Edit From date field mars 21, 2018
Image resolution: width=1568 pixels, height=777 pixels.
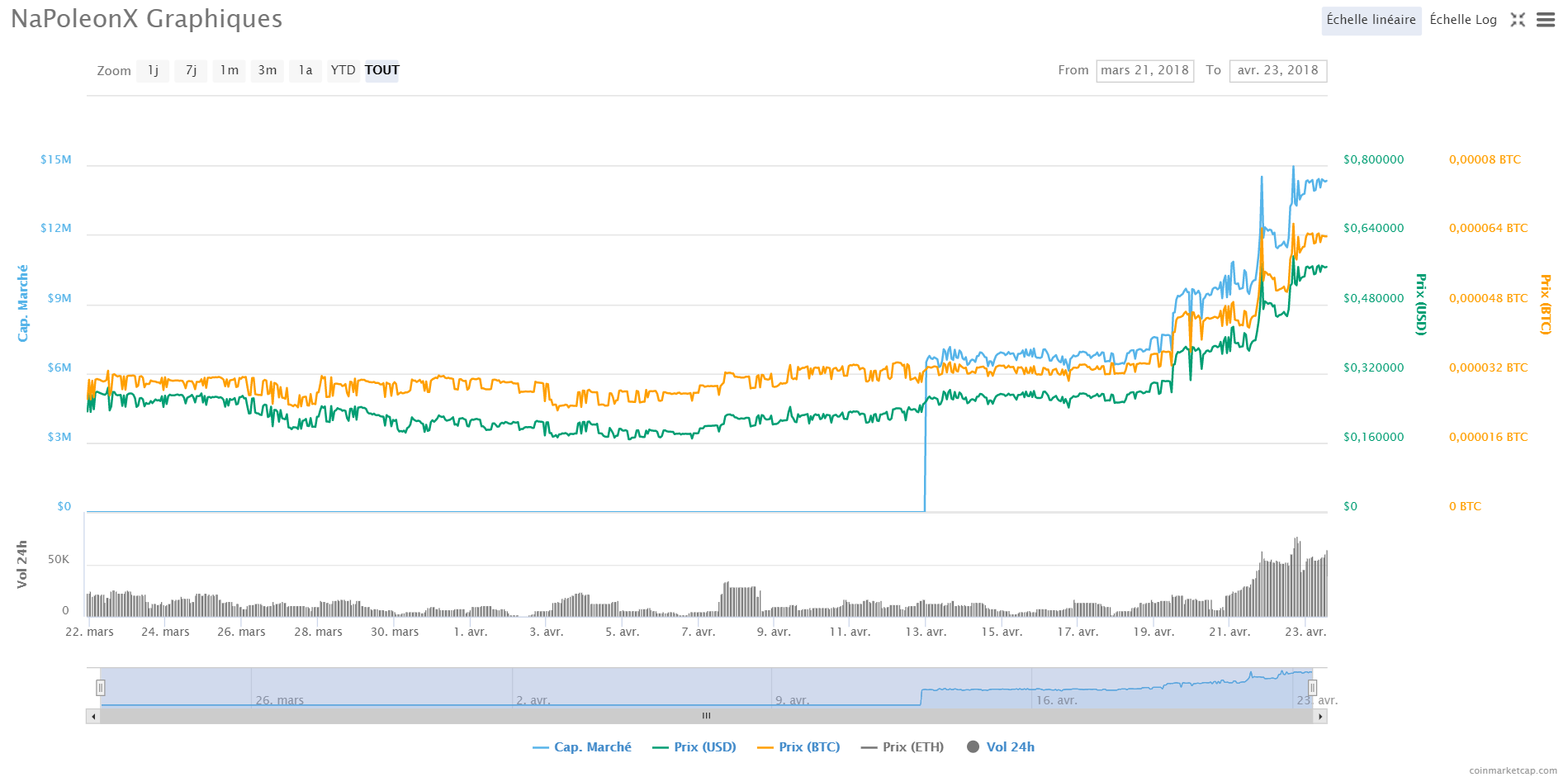point(1145,71)
